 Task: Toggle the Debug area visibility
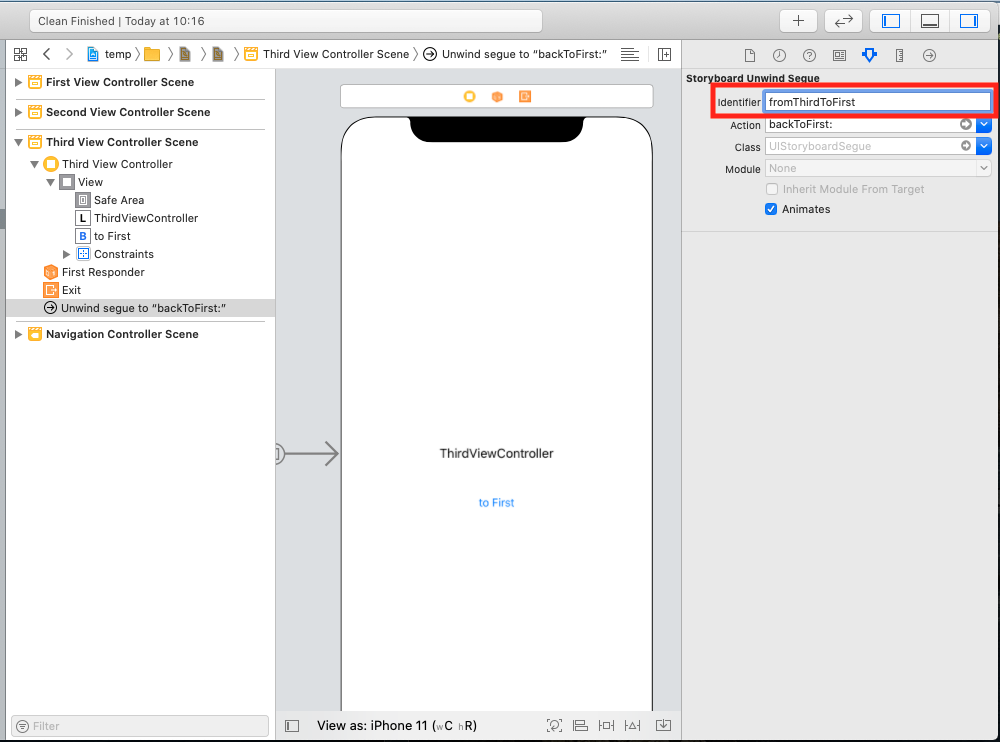pyautogui.click(x=929, y=21)
